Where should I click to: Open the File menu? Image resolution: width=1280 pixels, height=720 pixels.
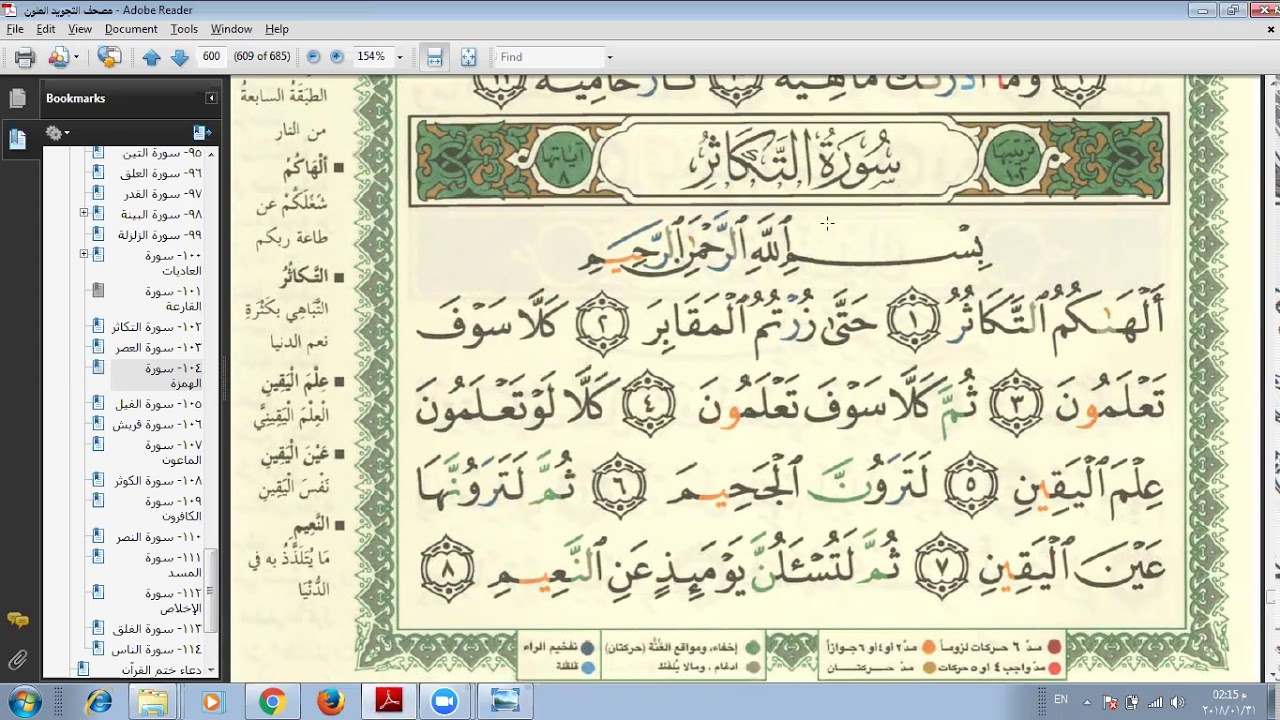[14, 29]
